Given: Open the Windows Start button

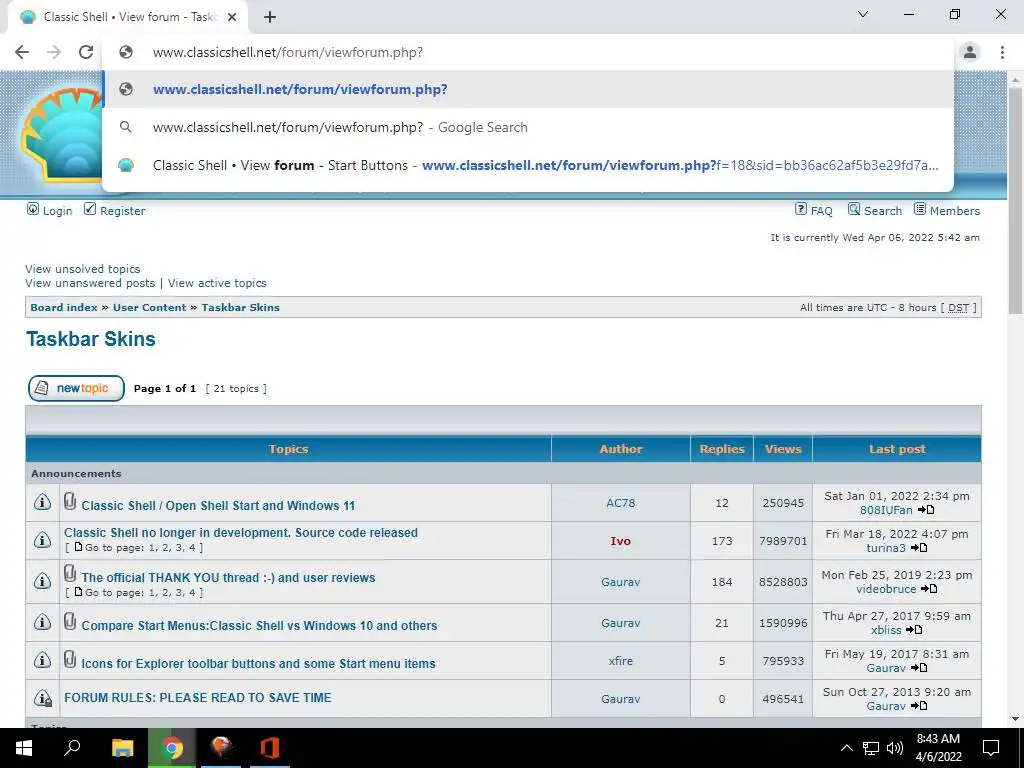Looking at the screenshot, I should [x=24, y=748].
